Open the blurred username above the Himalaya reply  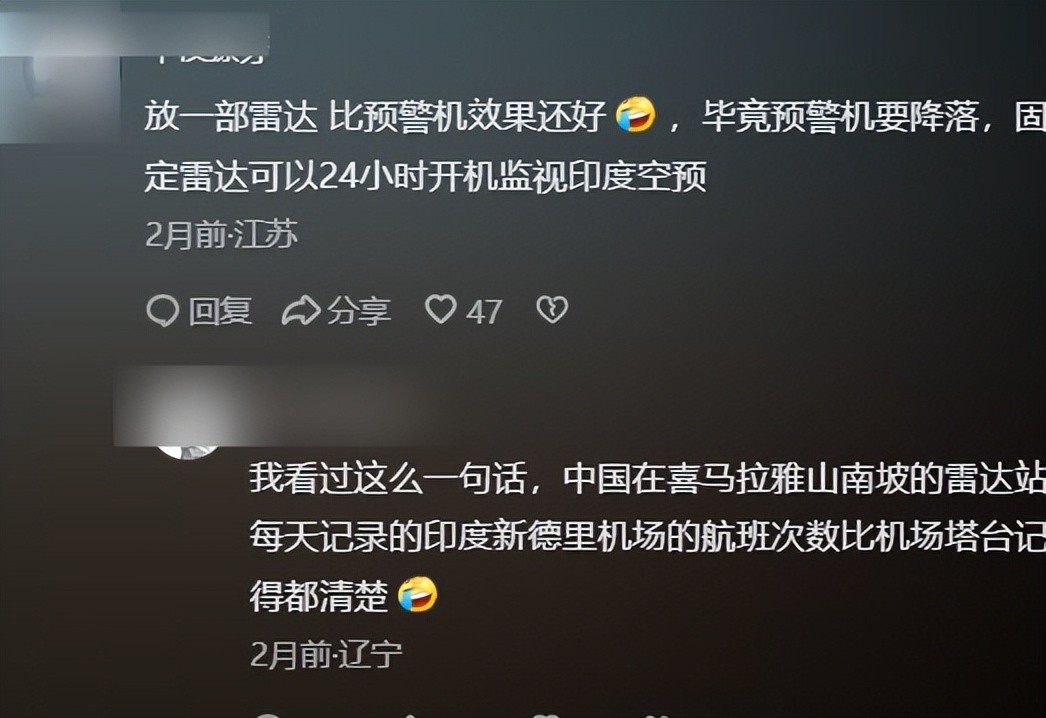coord(267,406)
